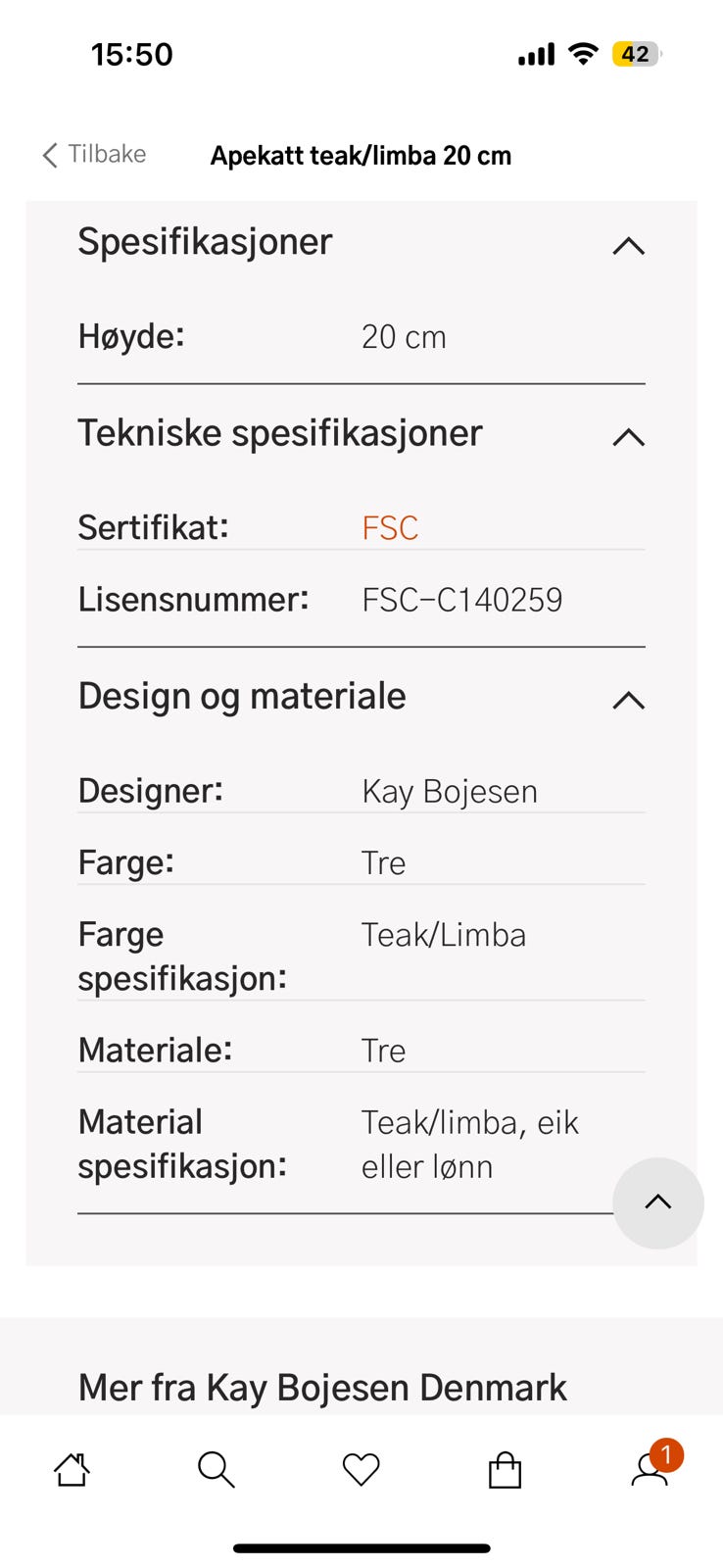This screenshot has width=723, height=1568.
Task: Open the orange FSC certificate link
Action: click(390, 528)
